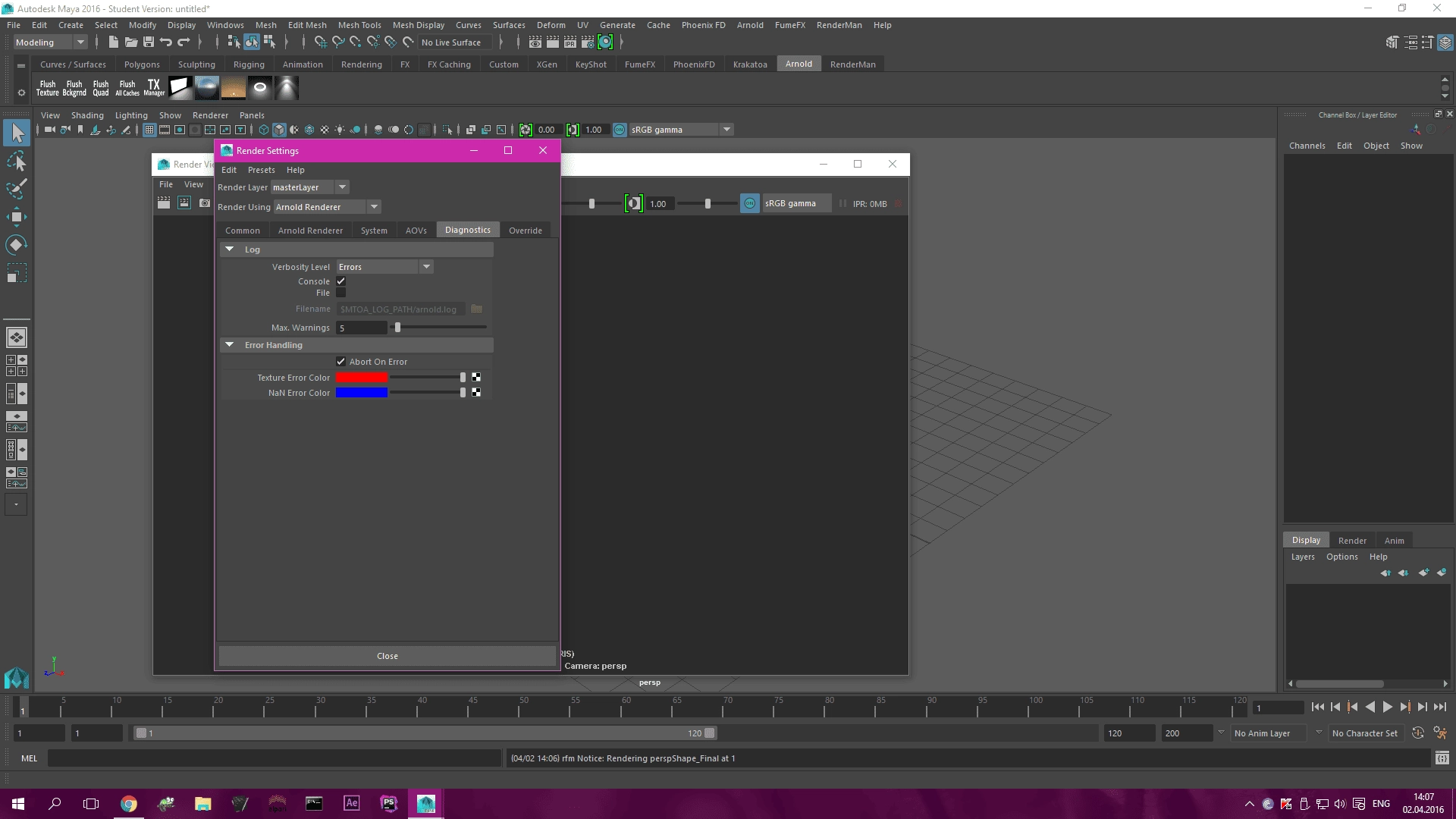Create Arnold skydome light from shelf
This screenshot has height=819, width=1456.
click(206, 88)
